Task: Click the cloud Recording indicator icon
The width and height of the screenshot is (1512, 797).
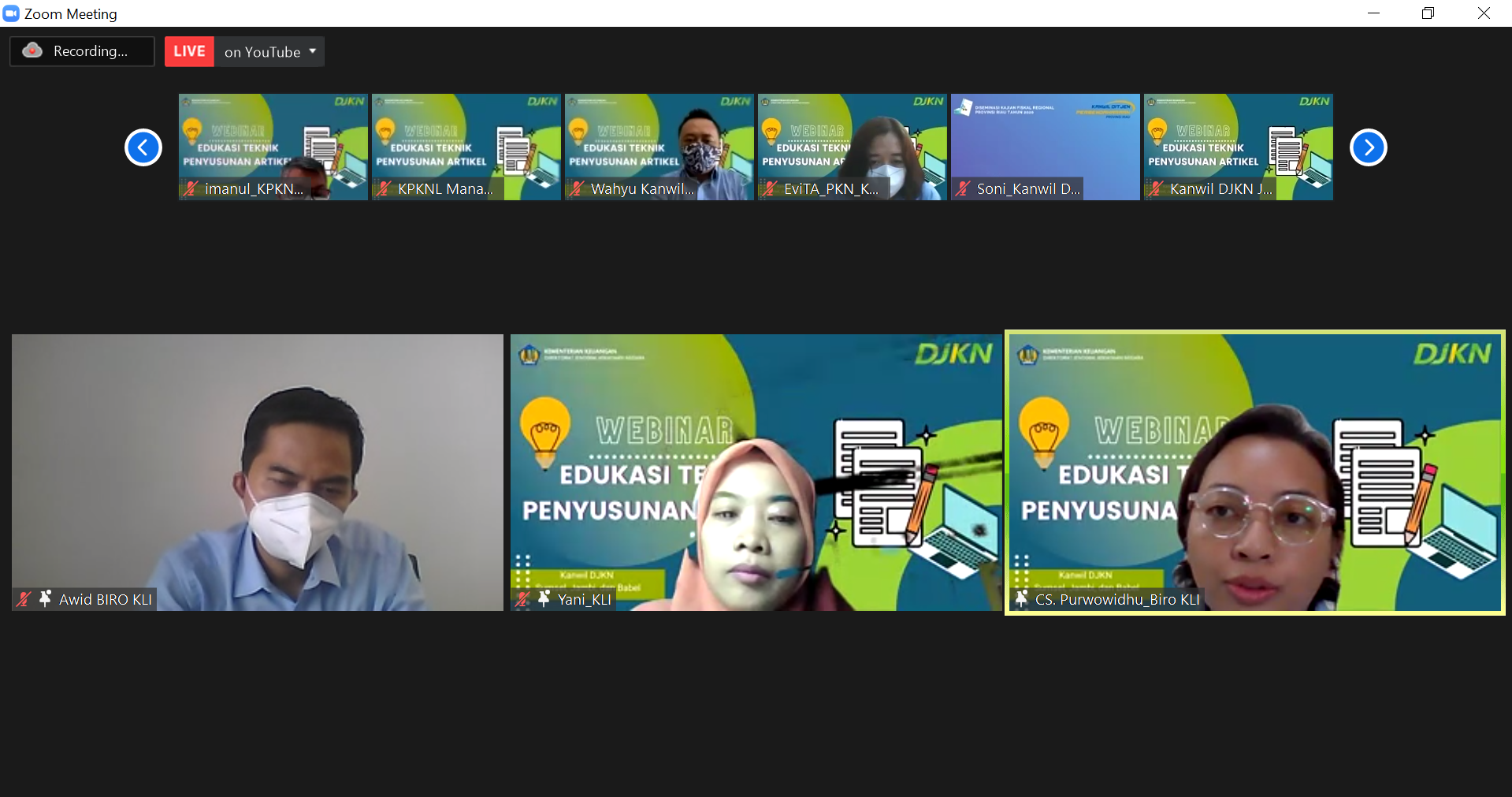Action: pyautogui.click(x=32, y=51)
